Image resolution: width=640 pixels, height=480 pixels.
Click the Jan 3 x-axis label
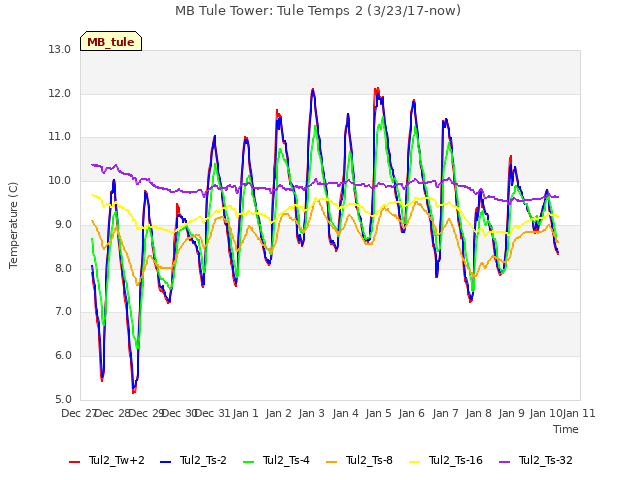(x=312, y=413)
